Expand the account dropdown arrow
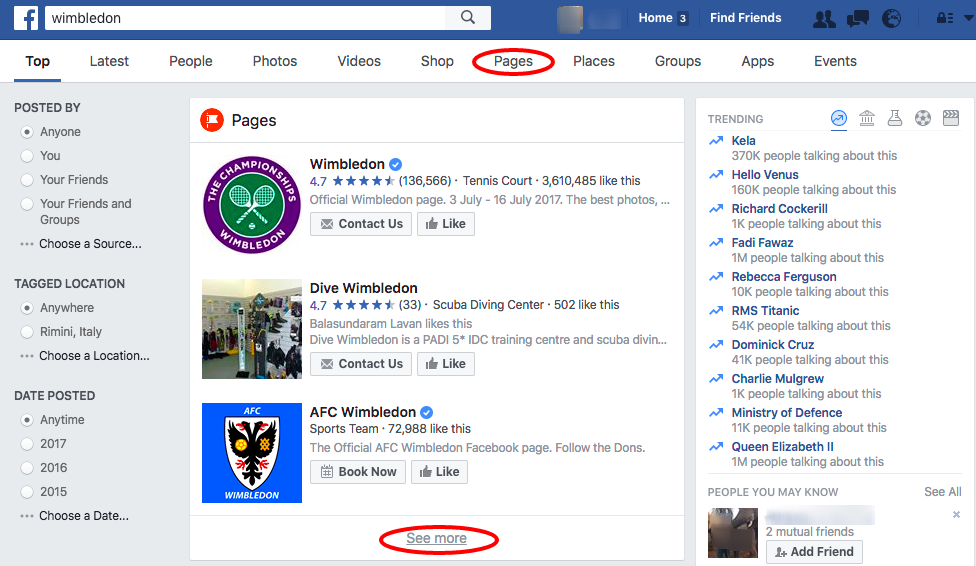The width and height of the screenshot is (976, 566). pyautogui.click(x=969, y=18)
